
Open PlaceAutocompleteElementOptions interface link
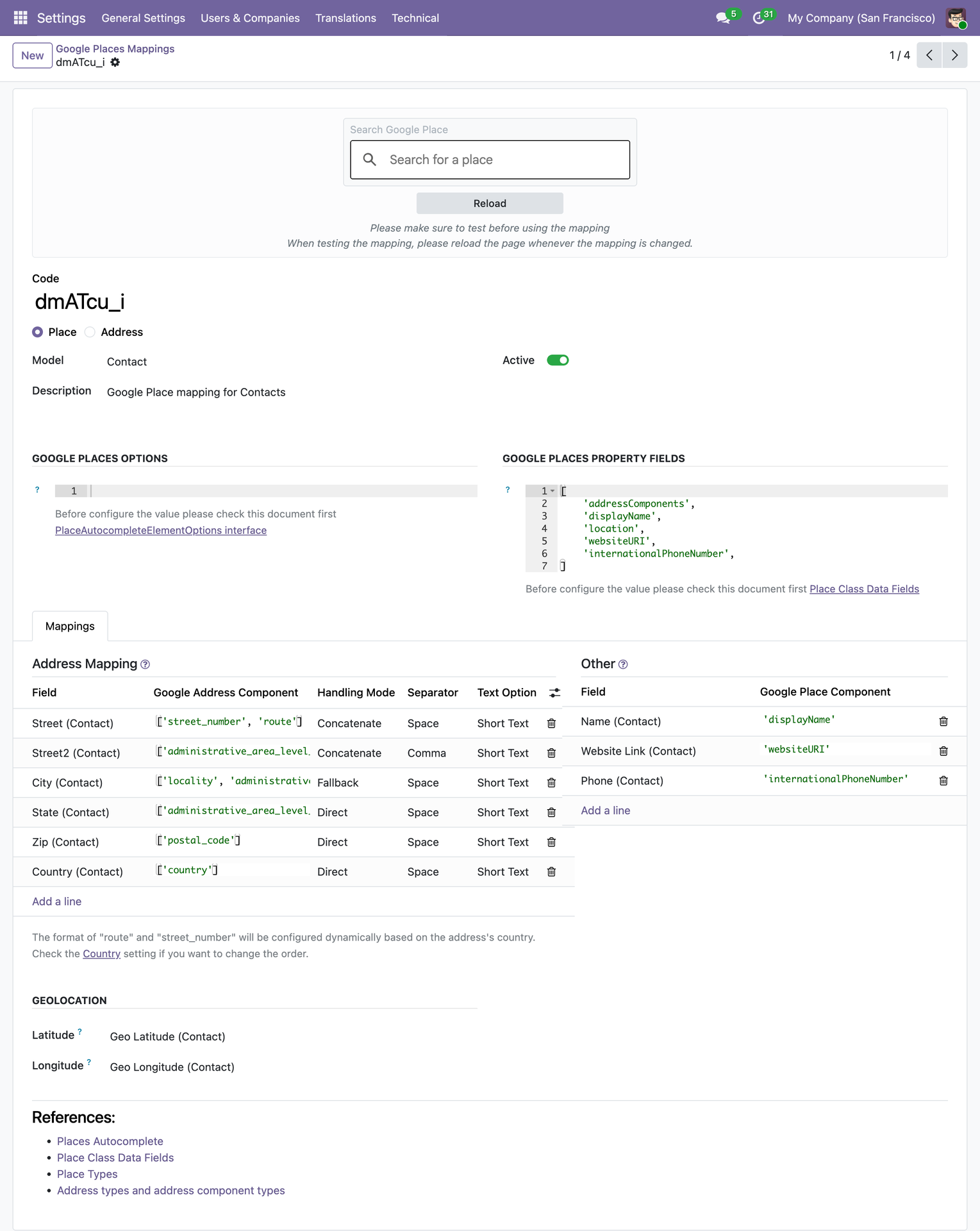[161, 530]
